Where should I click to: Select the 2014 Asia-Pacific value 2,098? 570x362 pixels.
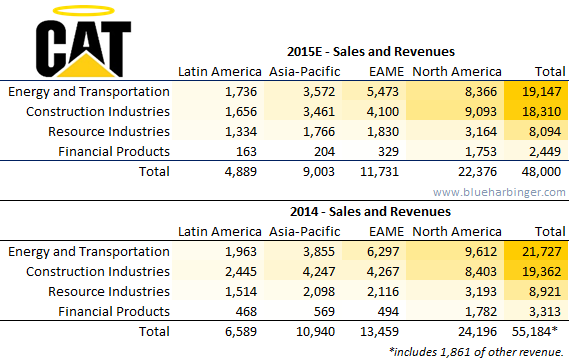(319, 291)
